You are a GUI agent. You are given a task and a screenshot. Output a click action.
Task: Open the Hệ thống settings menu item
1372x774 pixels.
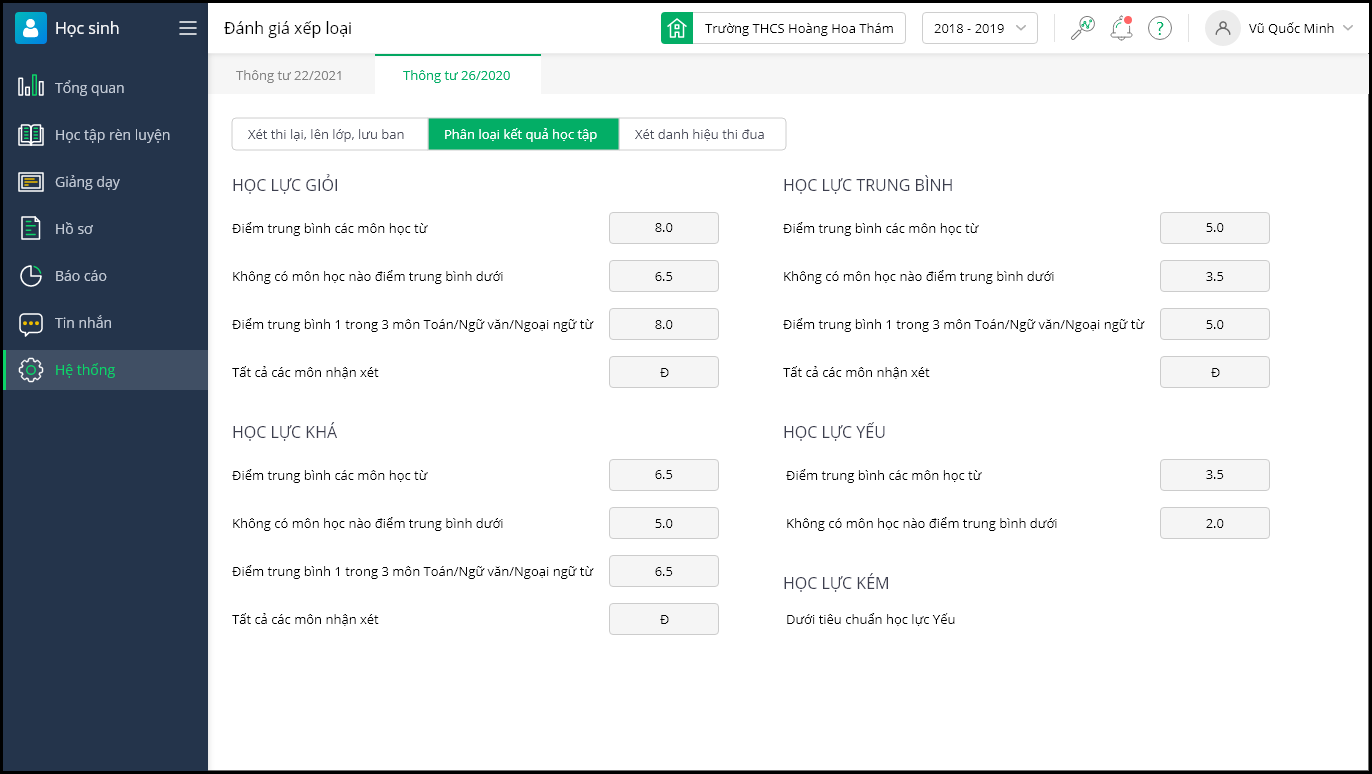85,370
